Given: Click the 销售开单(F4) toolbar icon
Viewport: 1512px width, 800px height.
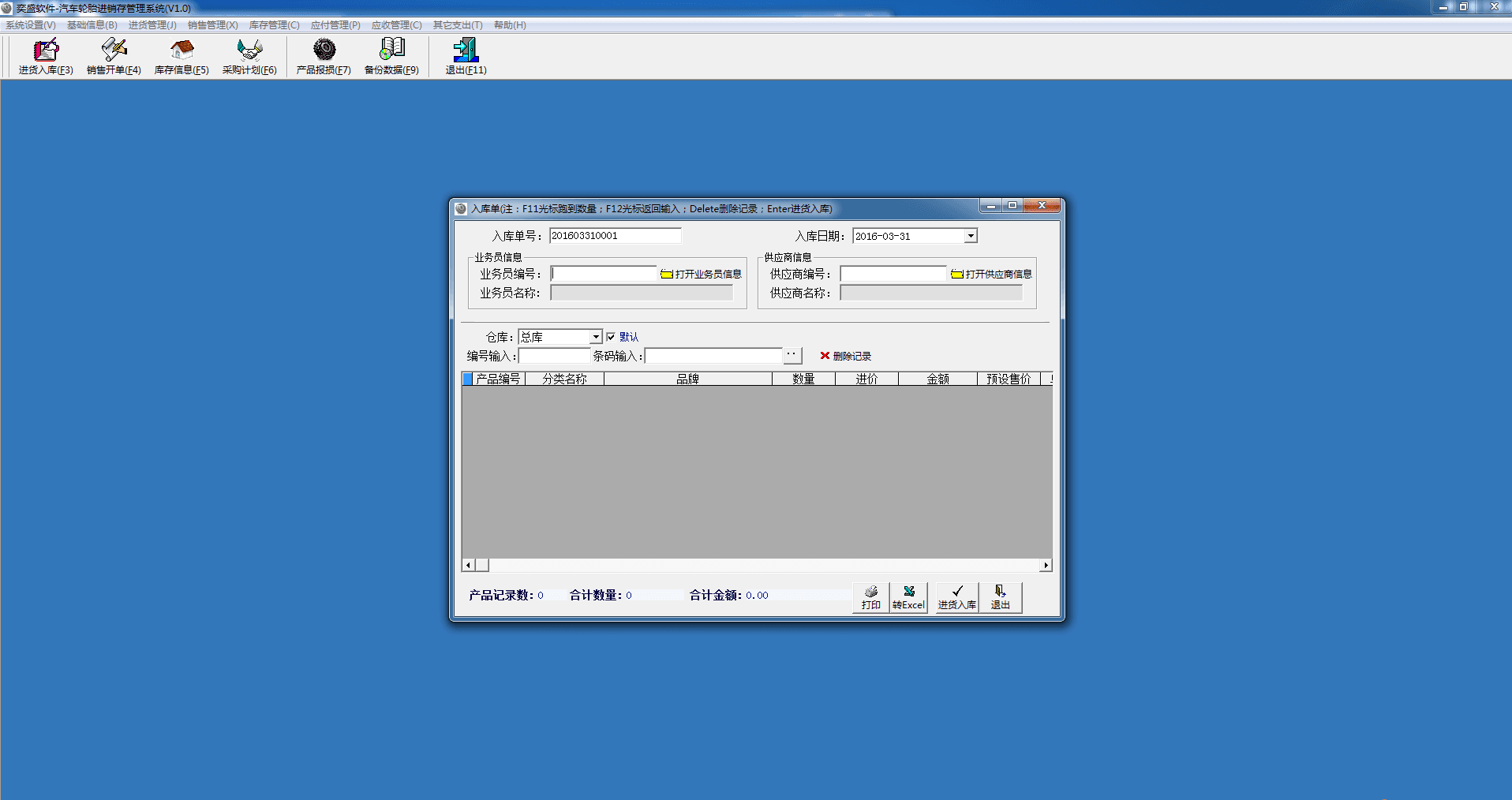Looking at the screenshot, I should coord(114,56).
